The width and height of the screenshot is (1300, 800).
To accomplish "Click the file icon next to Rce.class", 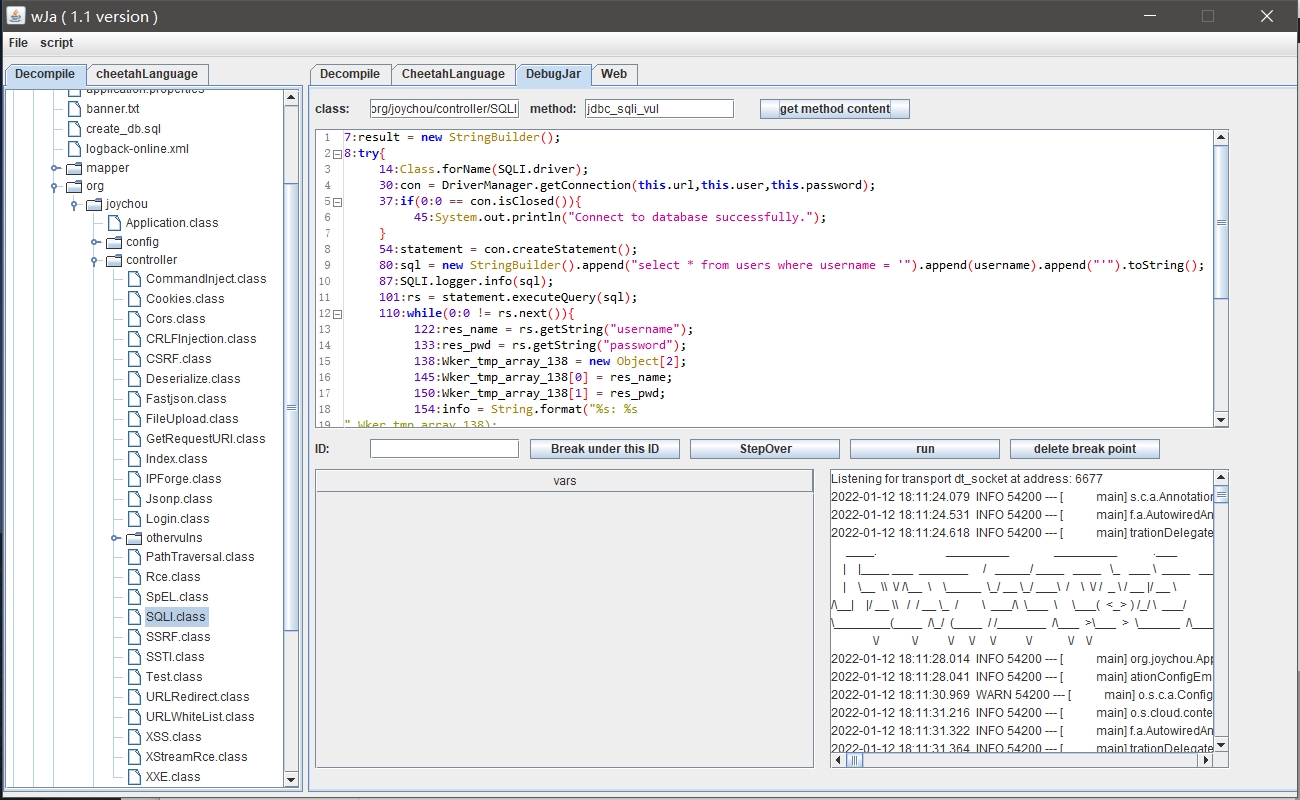I will 134,577.
